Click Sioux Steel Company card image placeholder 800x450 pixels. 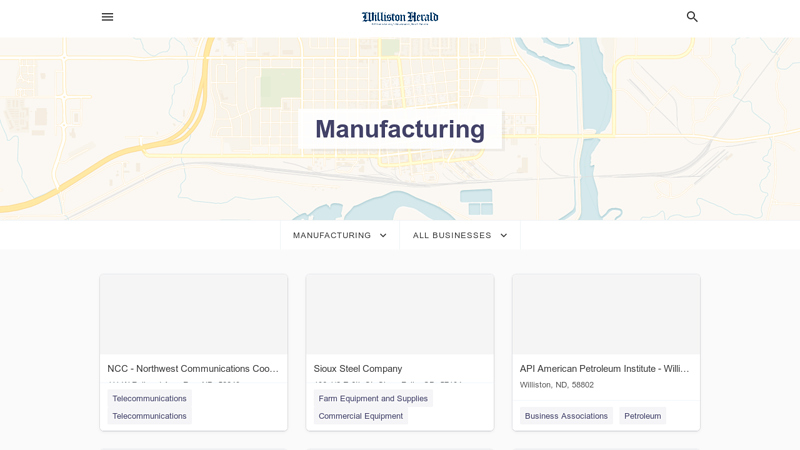tap(400, 314)
